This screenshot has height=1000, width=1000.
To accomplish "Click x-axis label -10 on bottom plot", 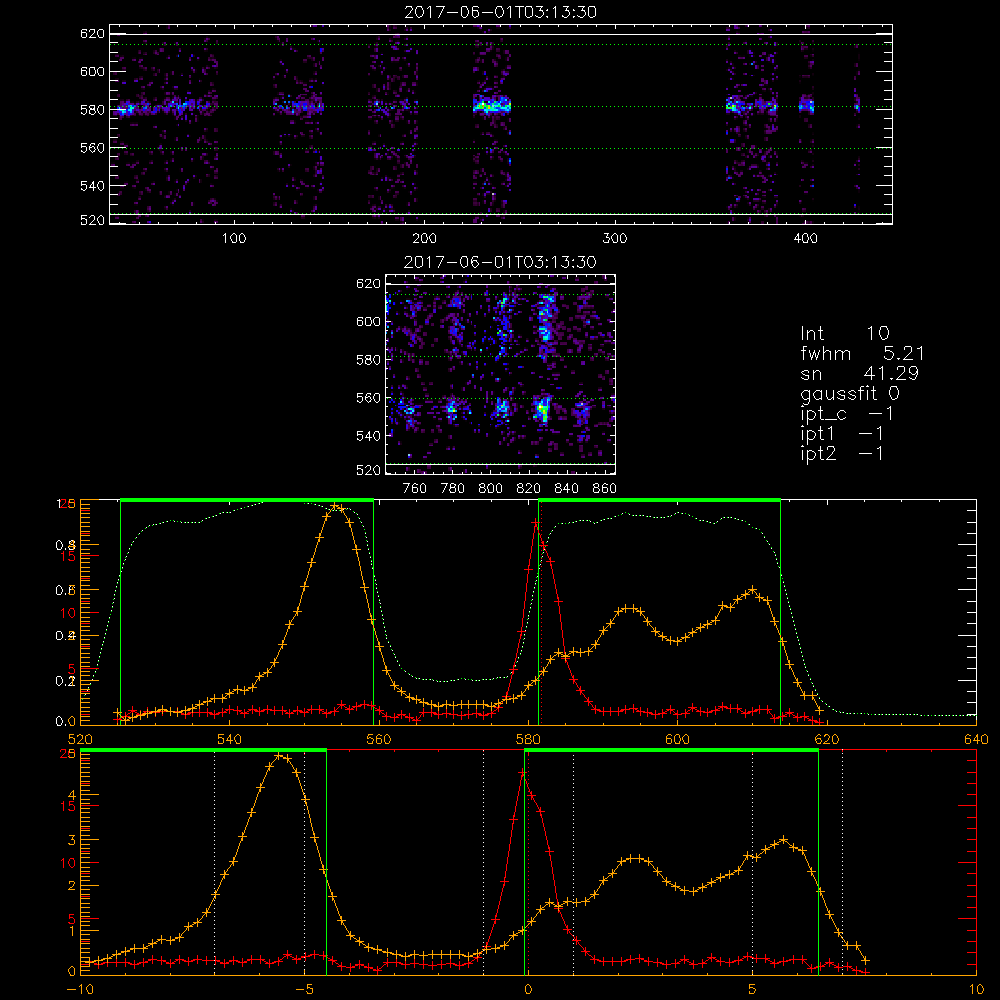I will pyautogui.click(x=80, y=989).
